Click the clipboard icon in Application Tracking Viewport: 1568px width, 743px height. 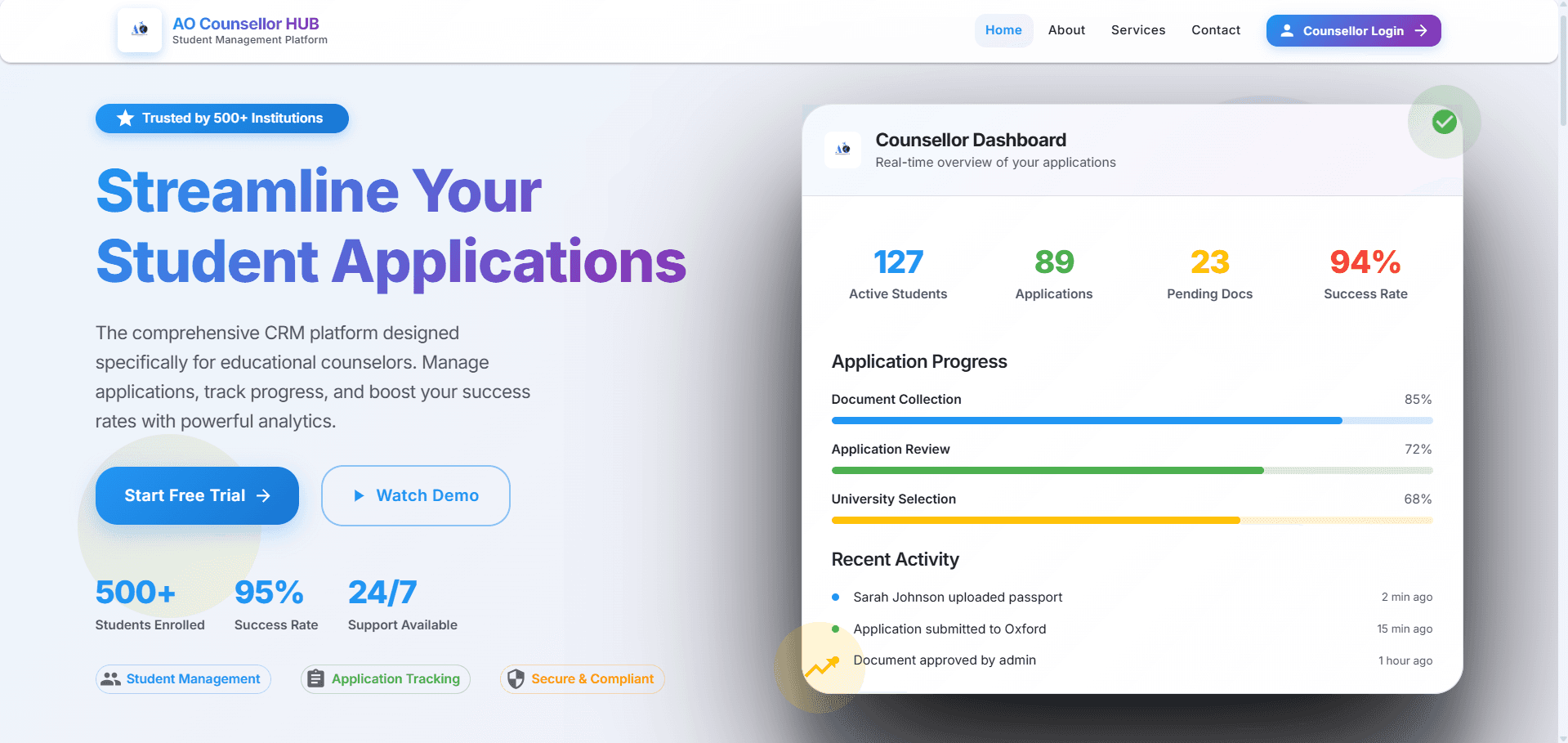tap(316, 679)
